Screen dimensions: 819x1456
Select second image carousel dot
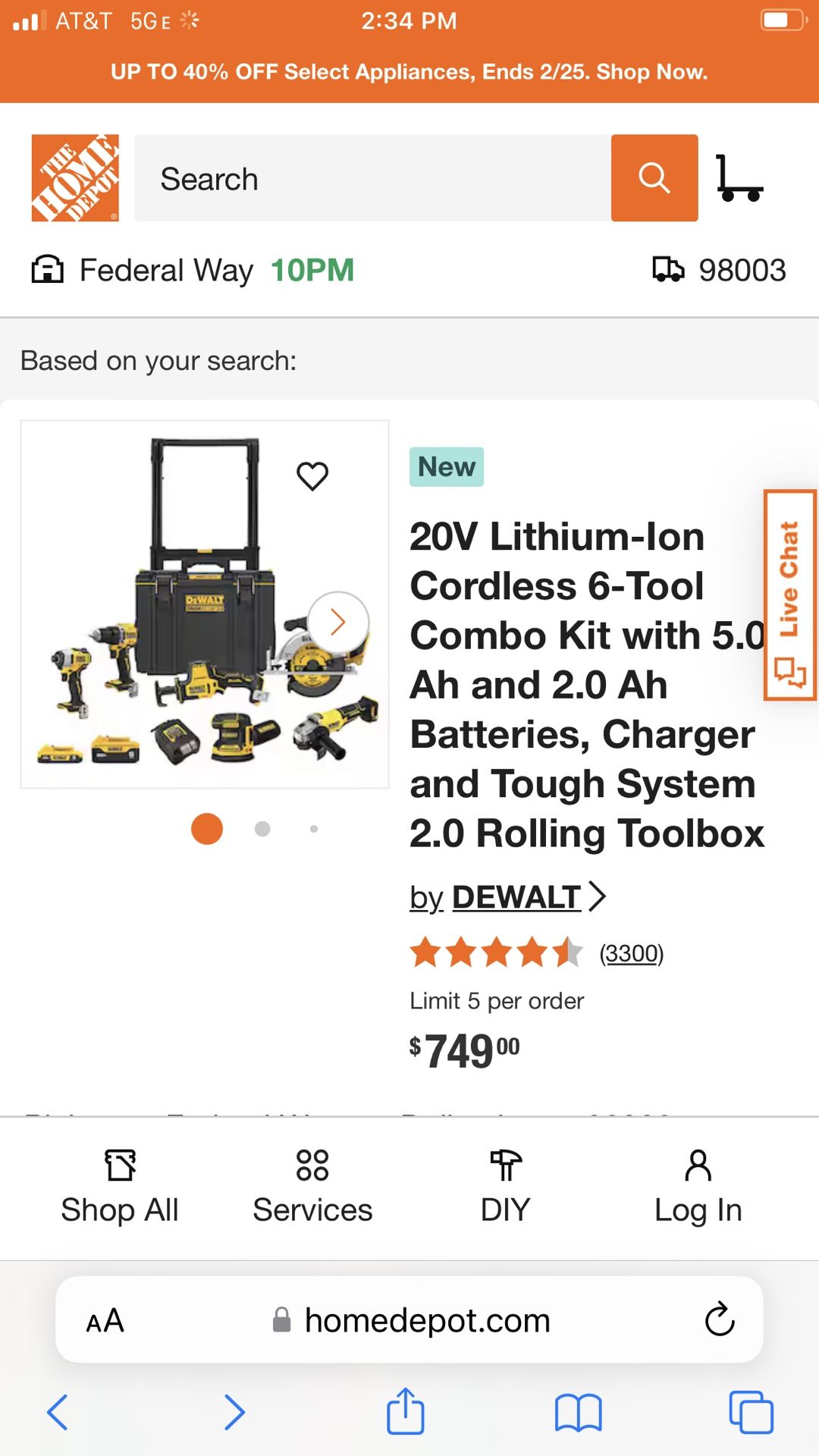[x=262, y=829]
